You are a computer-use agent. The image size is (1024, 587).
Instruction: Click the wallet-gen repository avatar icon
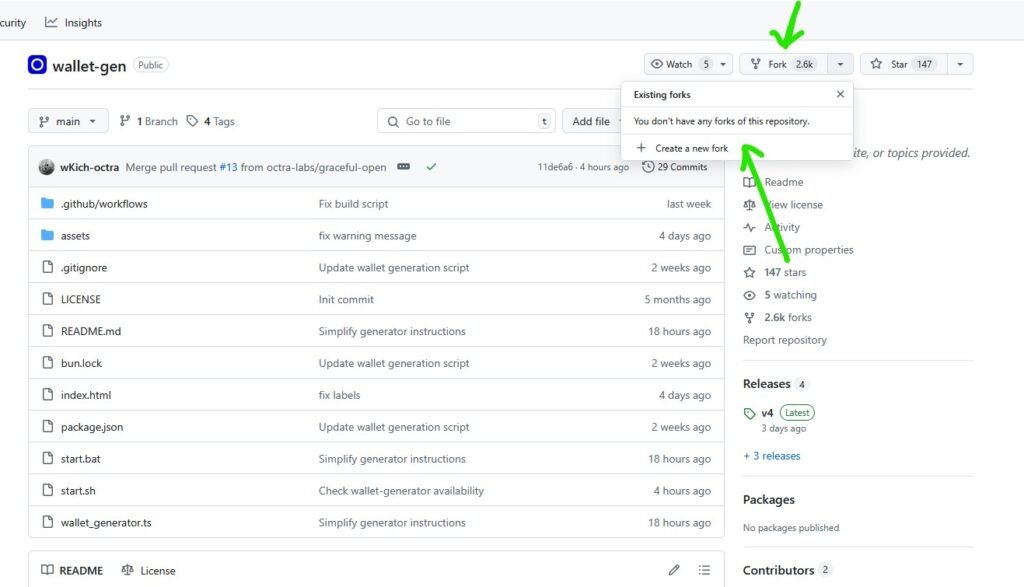pos(37,65)
